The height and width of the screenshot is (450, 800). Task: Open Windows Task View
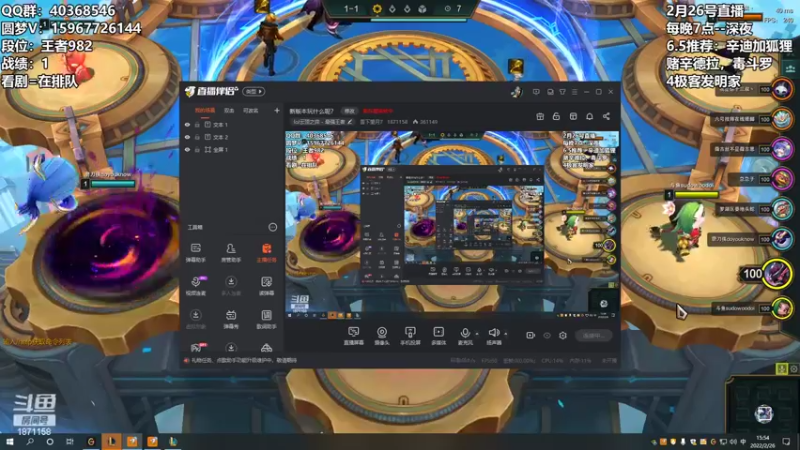point(70,442)
